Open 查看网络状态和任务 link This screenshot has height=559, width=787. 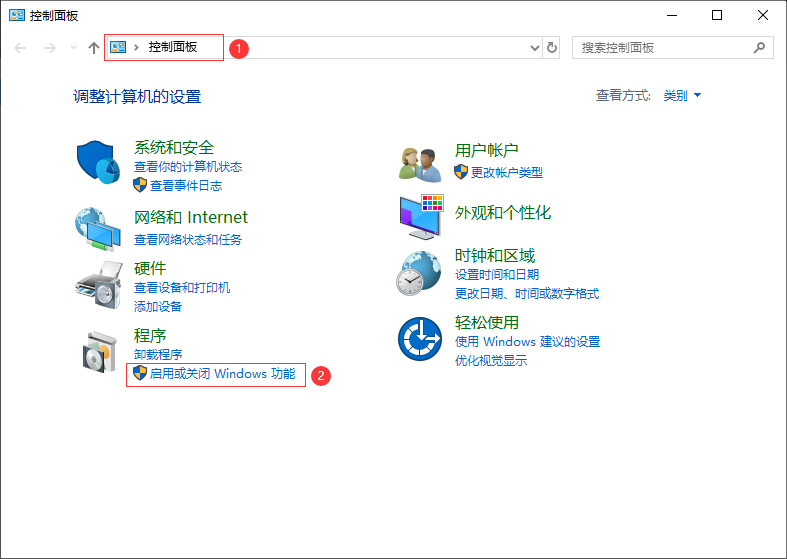point(188,239)
